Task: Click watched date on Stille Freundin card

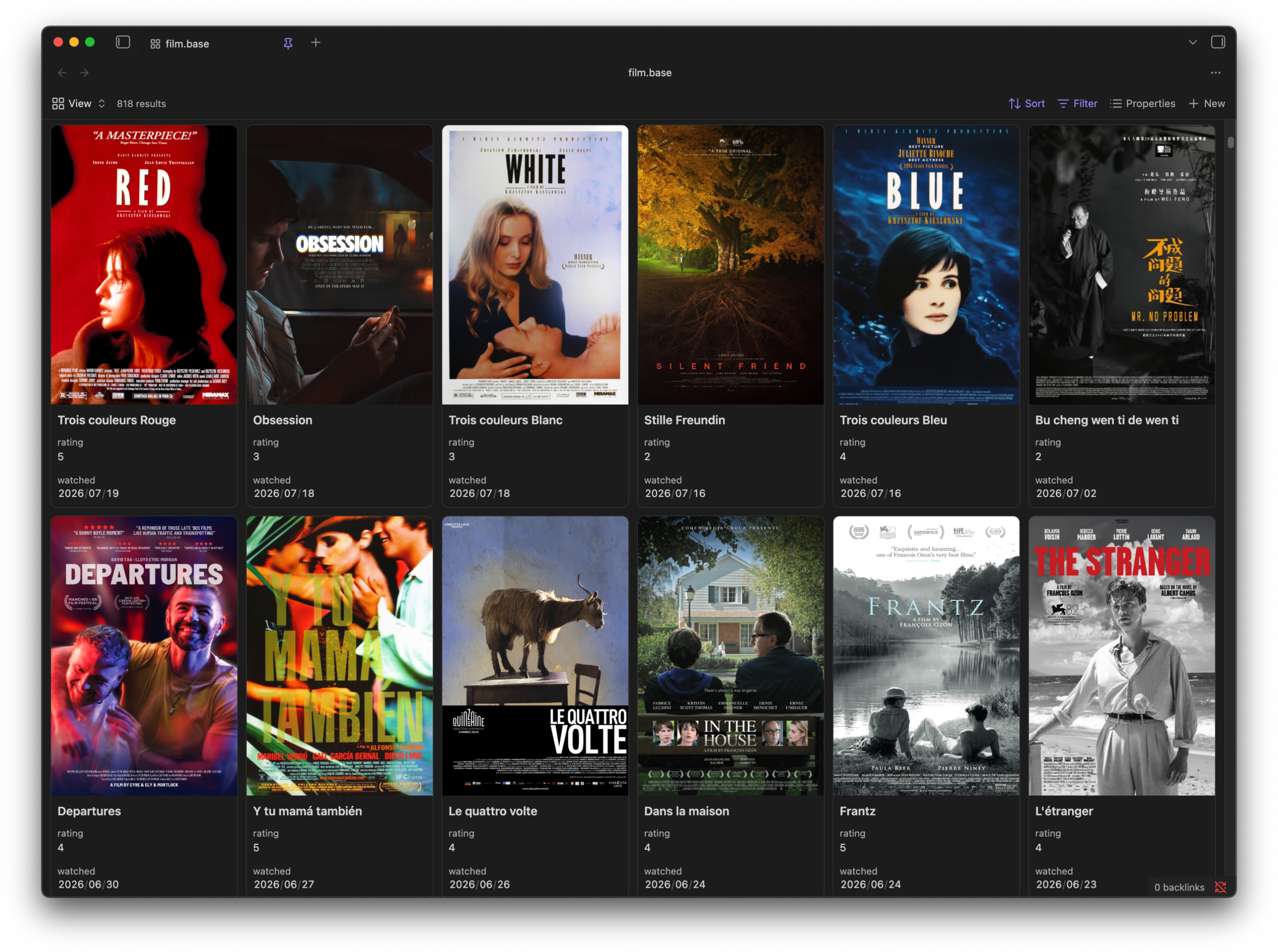Action: pyautogui.click(x=675, y=493)
